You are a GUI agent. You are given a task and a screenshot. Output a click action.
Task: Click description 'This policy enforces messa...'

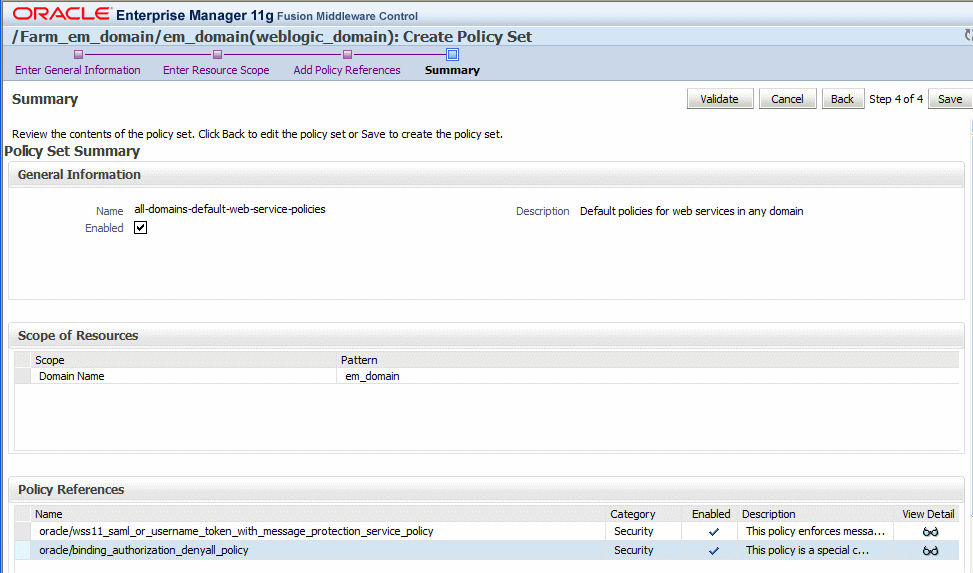815,531
